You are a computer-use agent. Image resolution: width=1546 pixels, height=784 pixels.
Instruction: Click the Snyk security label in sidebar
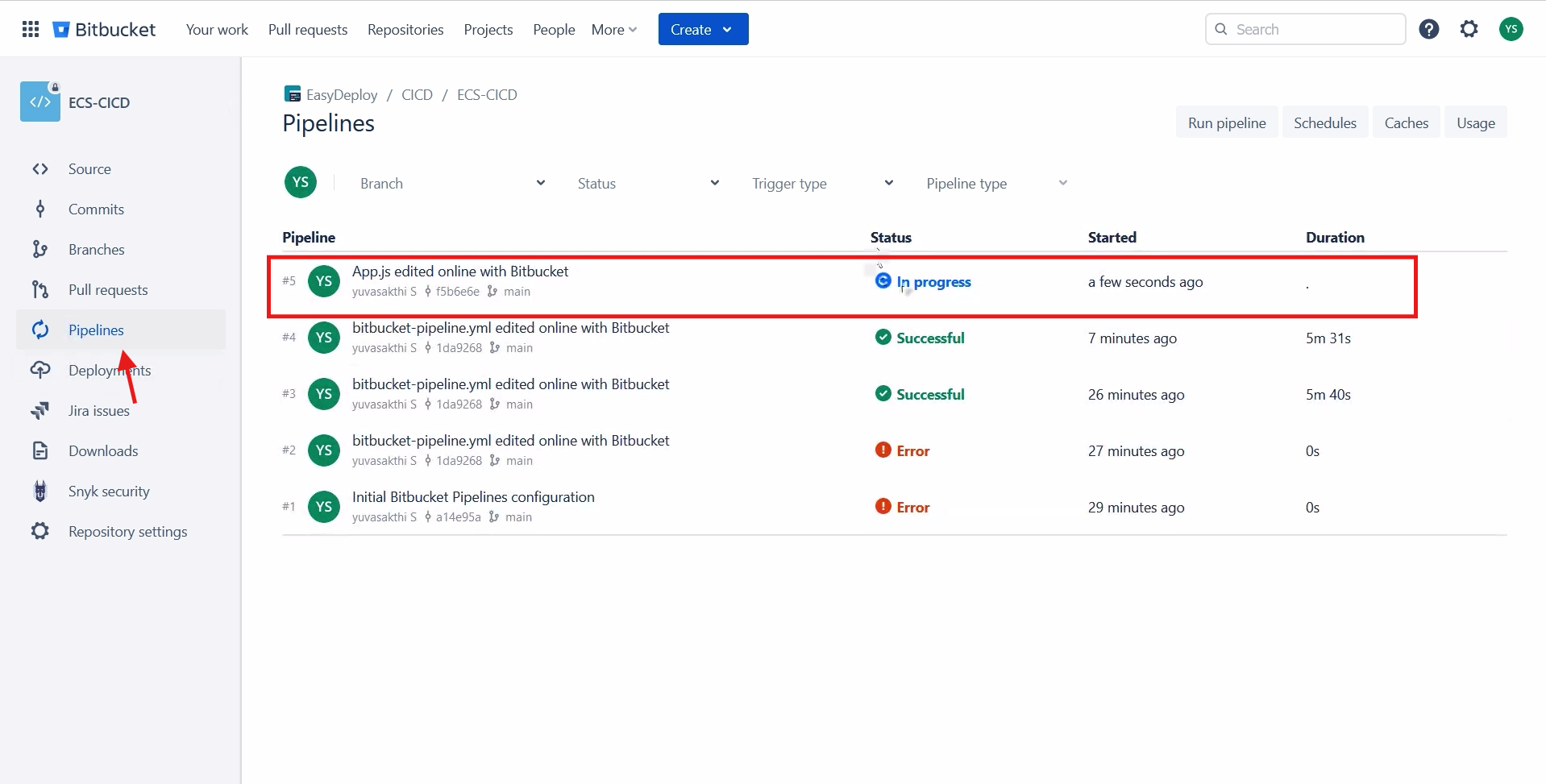(109, 492)
